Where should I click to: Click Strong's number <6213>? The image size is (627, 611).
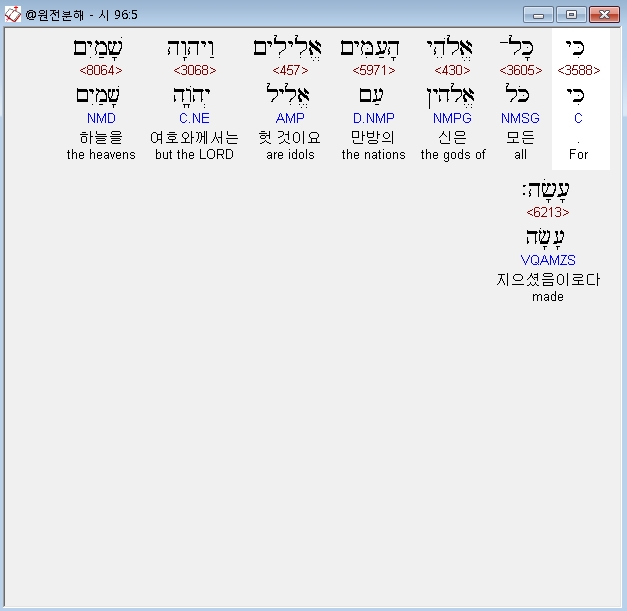(548, 212)
